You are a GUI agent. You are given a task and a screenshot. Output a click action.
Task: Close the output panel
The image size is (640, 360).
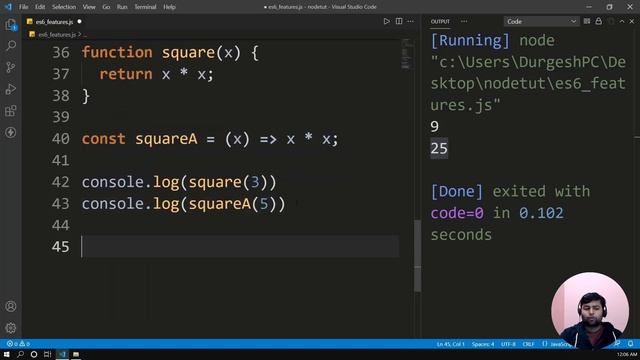632,21
